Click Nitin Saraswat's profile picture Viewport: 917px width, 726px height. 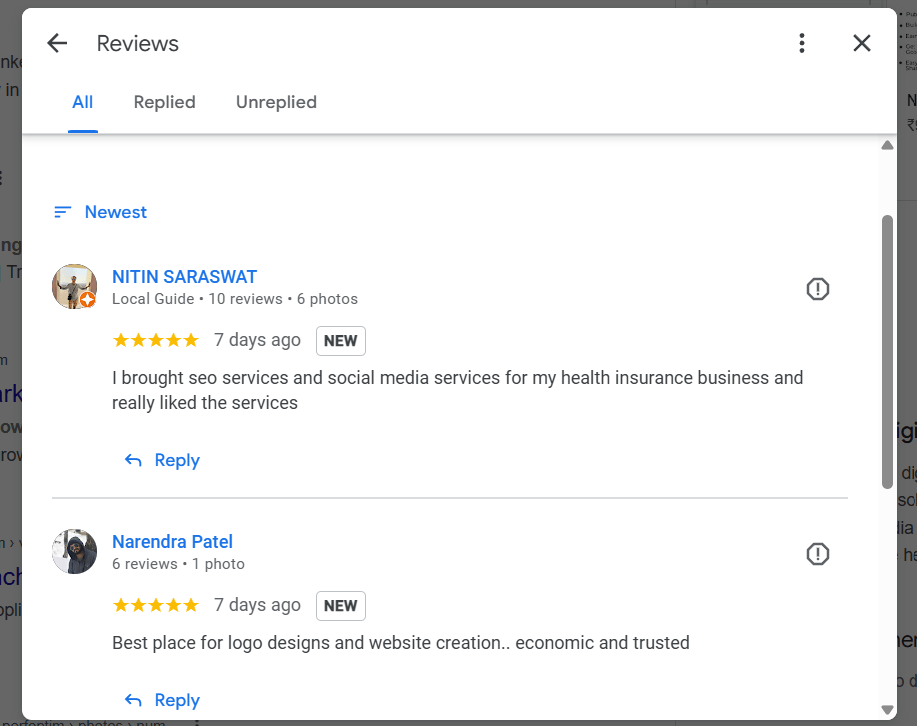[74, 287]
